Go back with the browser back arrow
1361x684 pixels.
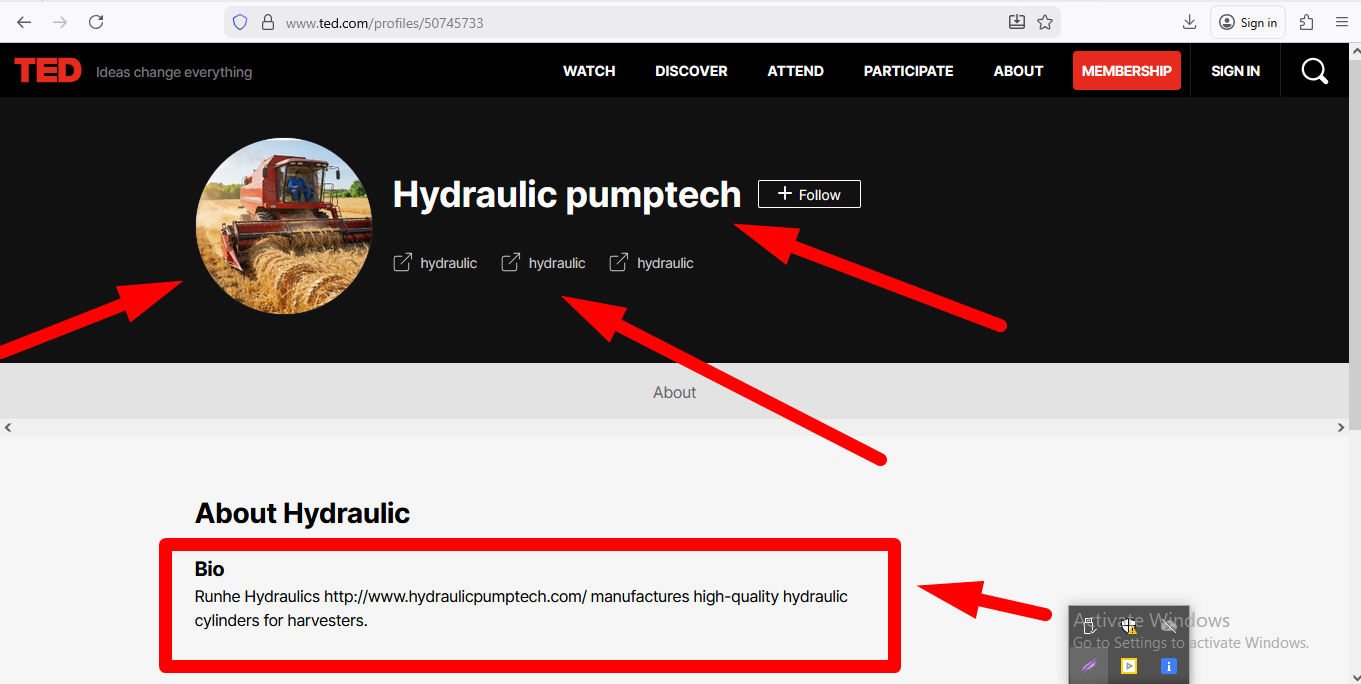pos(24,22)
